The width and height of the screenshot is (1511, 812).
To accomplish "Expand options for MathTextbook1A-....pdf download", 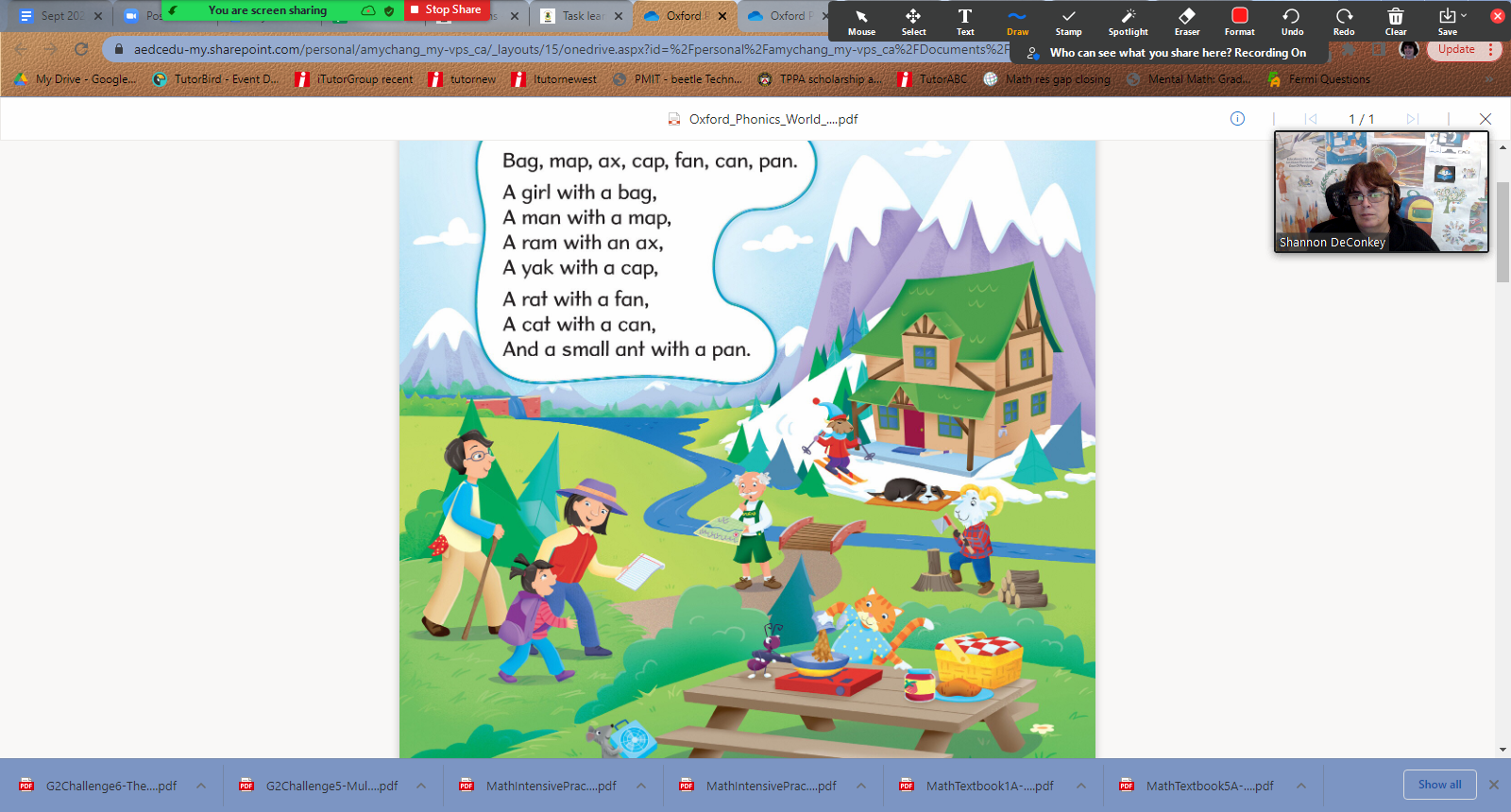I will (1081, 786).
